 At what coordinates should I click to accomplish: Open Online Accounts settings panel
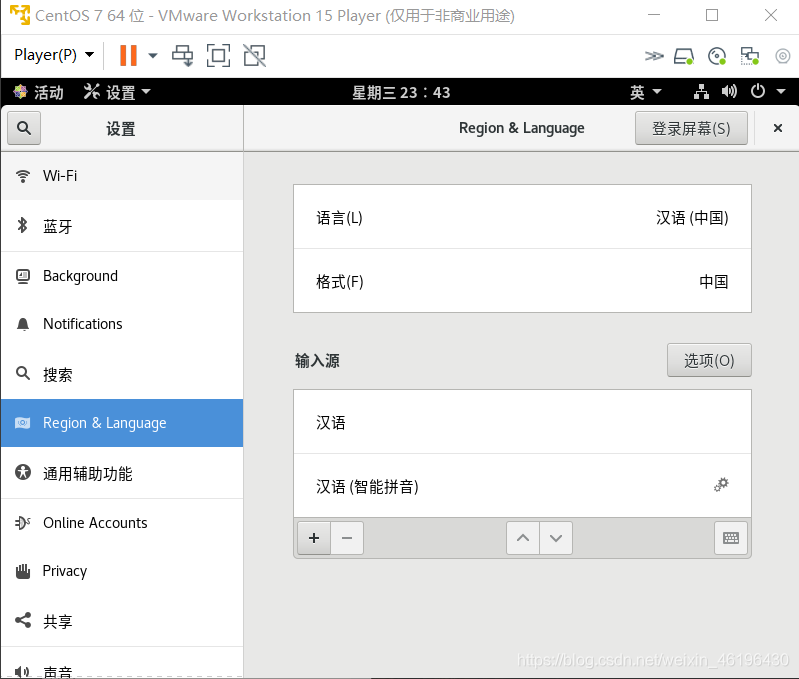pos(122,523)
